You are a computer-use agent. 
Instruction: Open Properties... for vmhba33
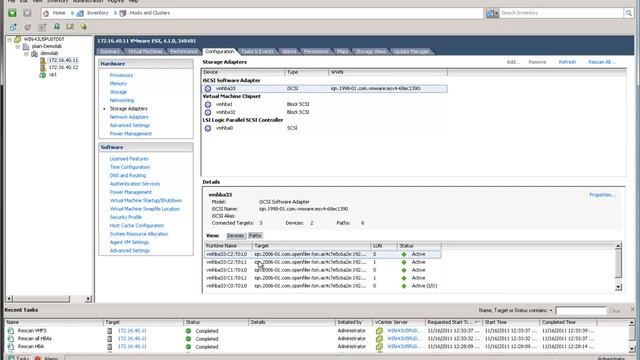tap(602, 195)
